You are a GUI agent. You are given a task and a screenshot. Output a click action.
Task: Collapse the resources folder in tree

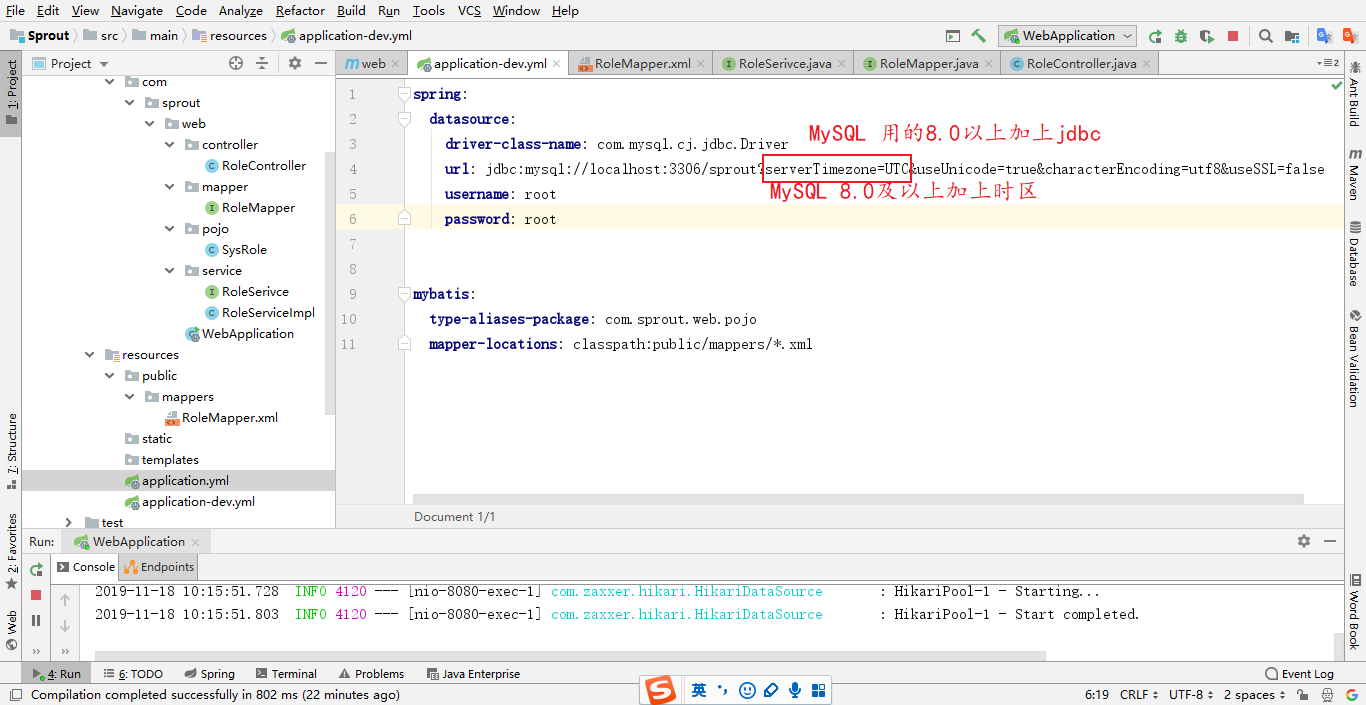[x=90, y=355]
